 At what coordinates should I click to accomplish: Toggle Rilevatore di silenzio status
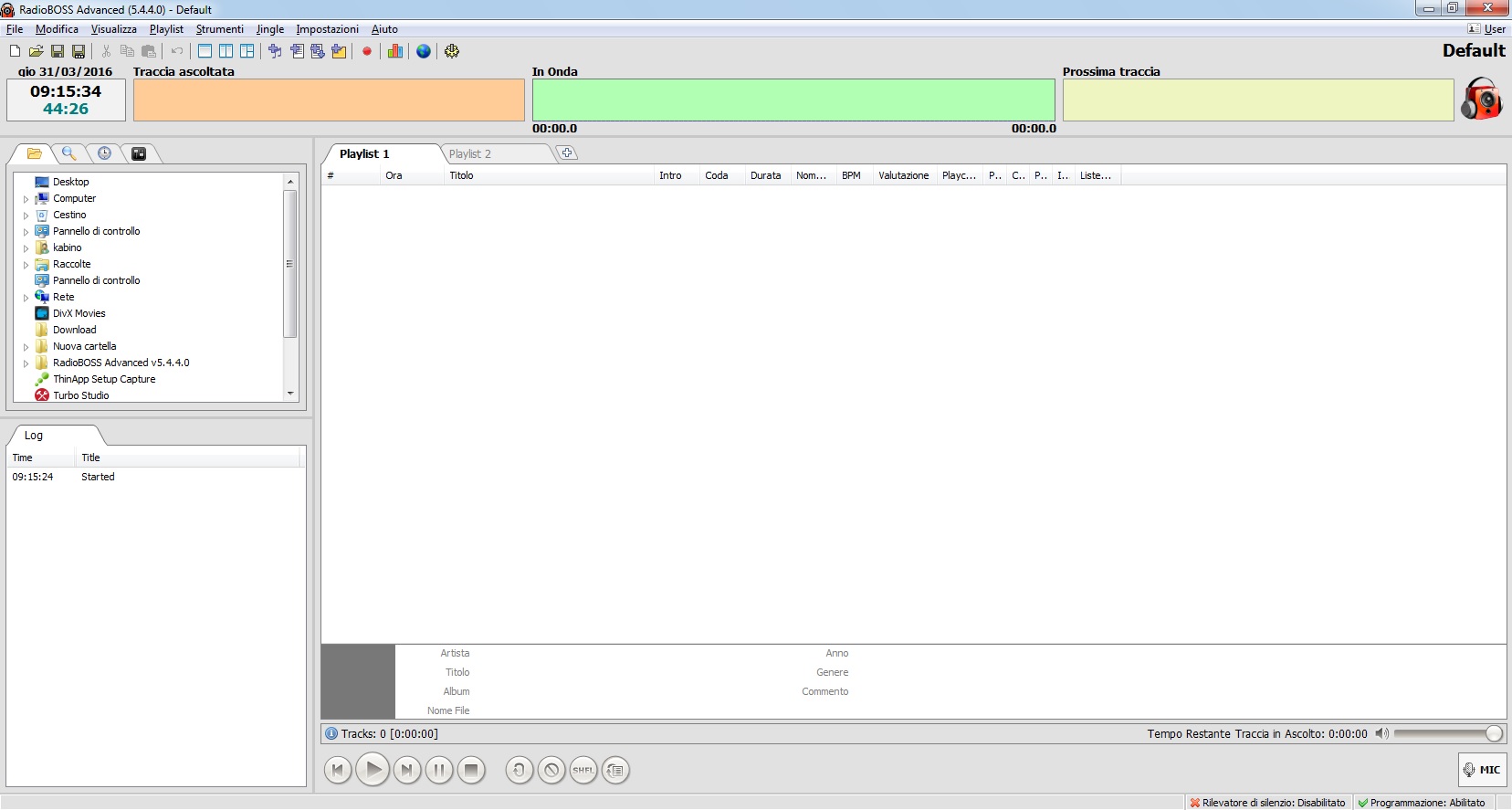(1268, 803)
